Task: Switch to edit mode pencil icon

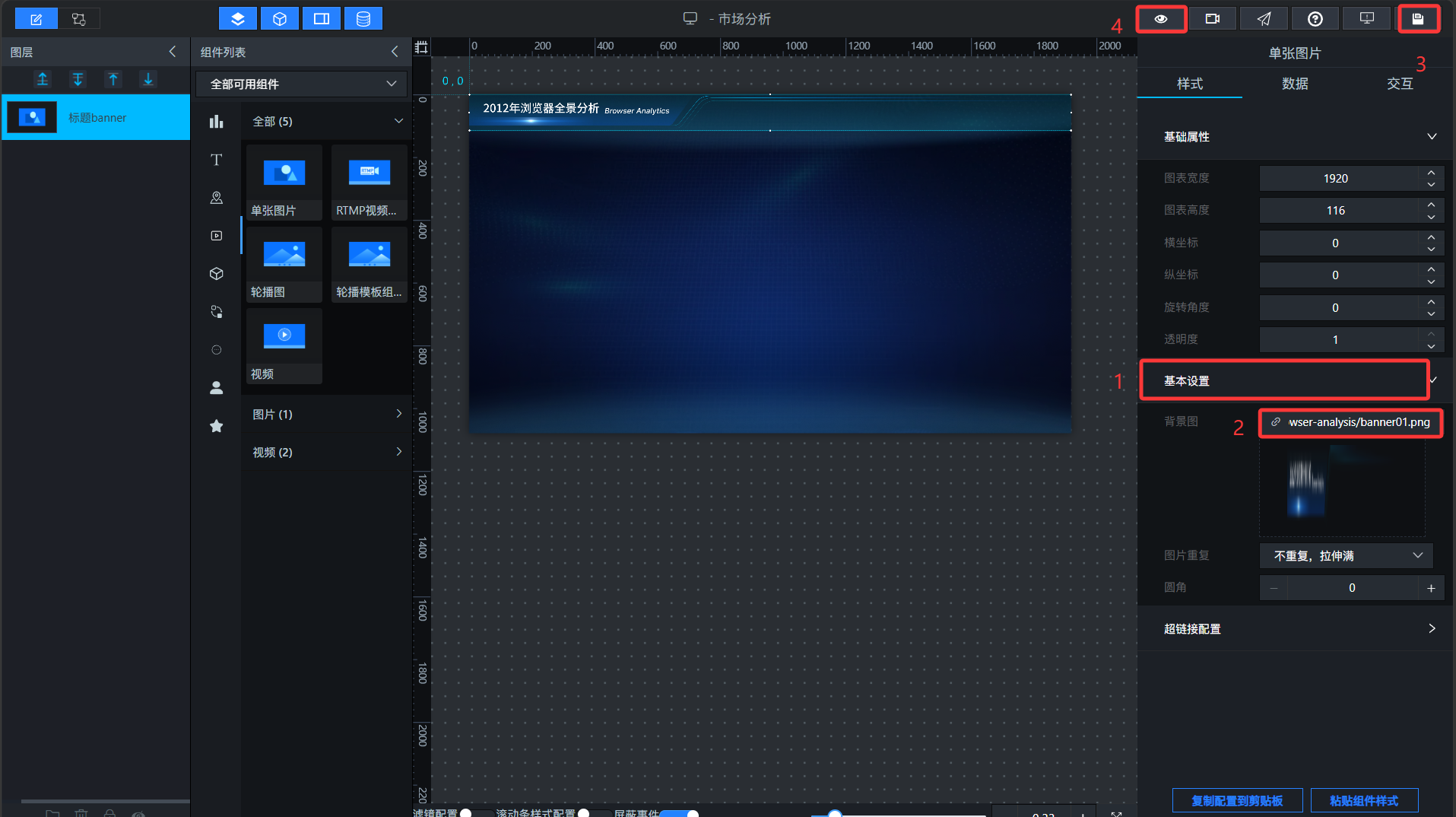Action: (x=36, y=19)
